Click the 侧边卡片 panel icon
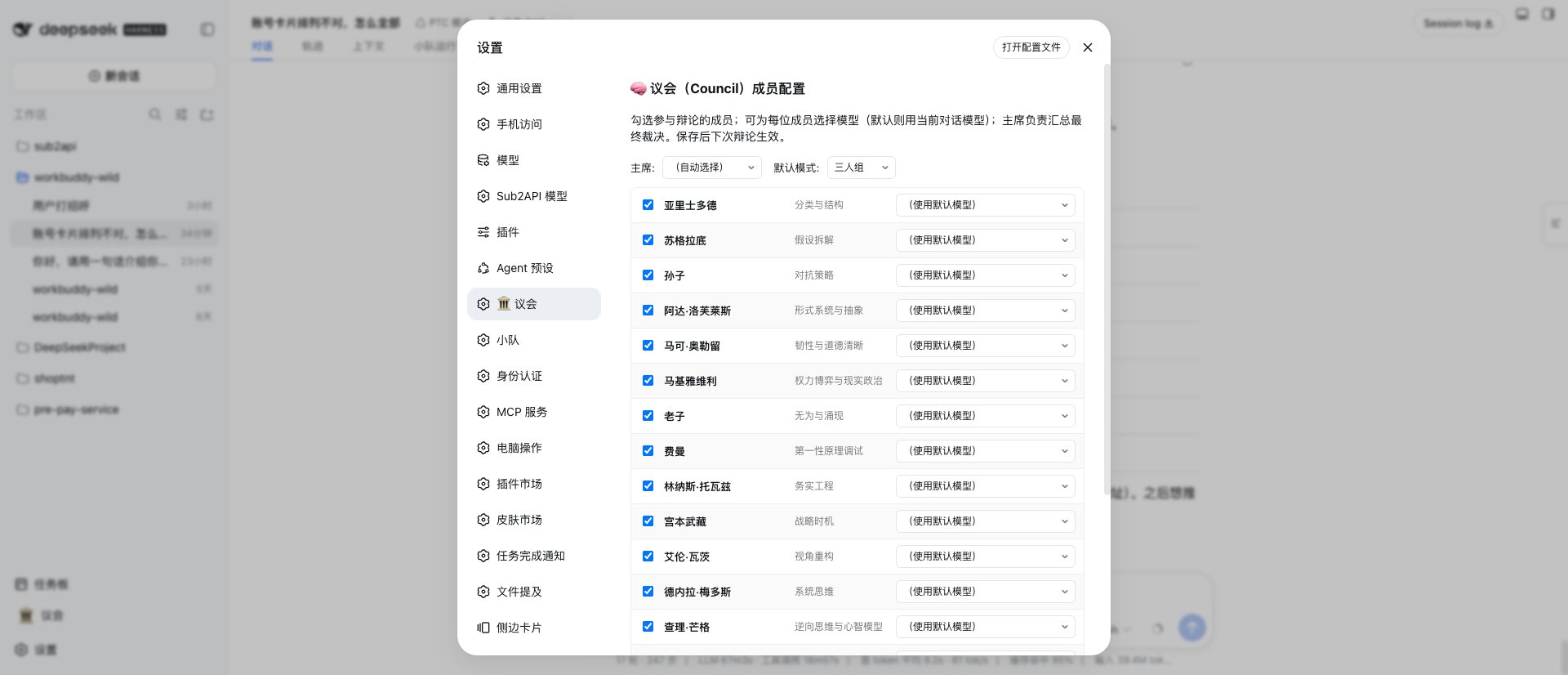 pos(483,628)
